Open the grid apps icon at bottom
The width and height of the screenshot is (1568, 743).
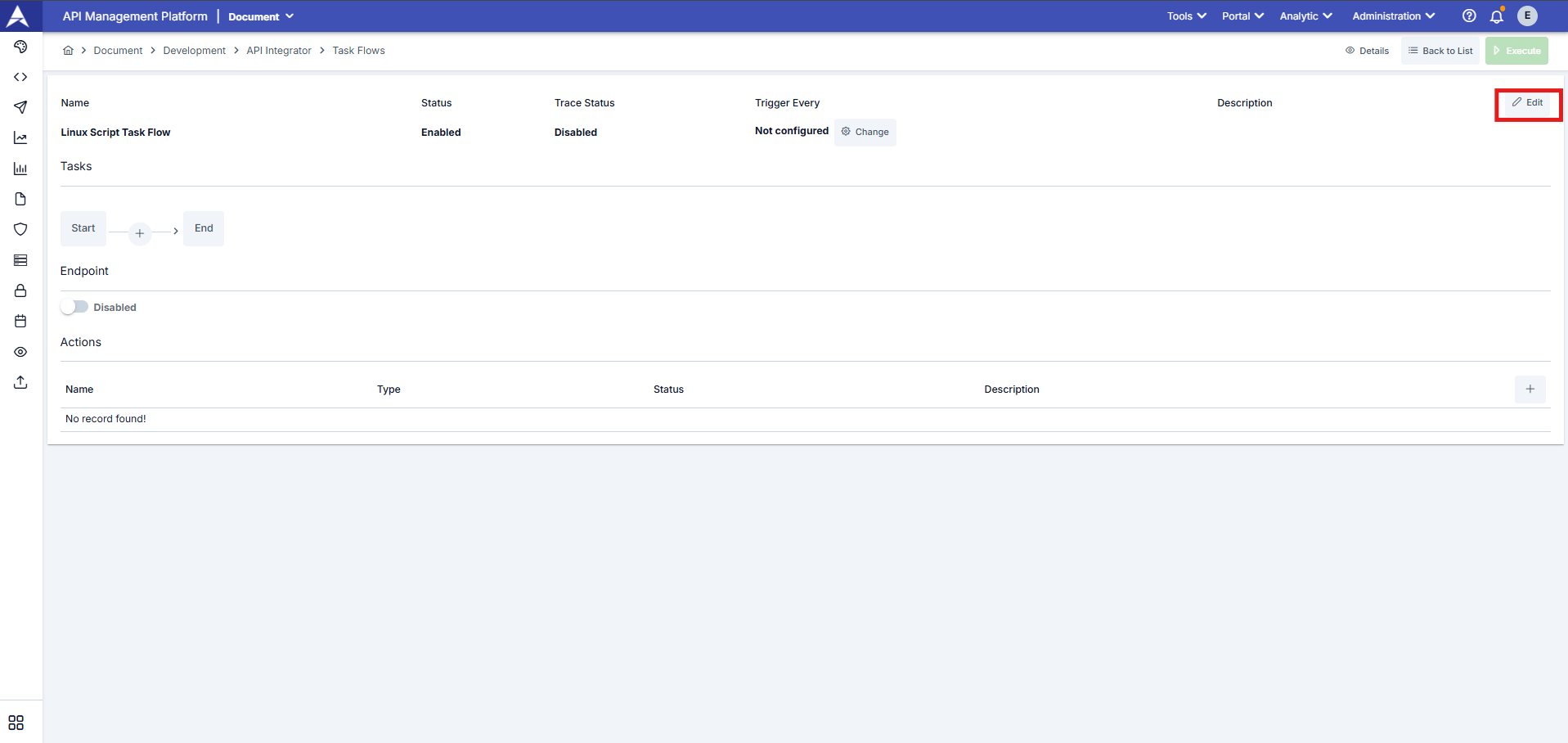point(16,723)
